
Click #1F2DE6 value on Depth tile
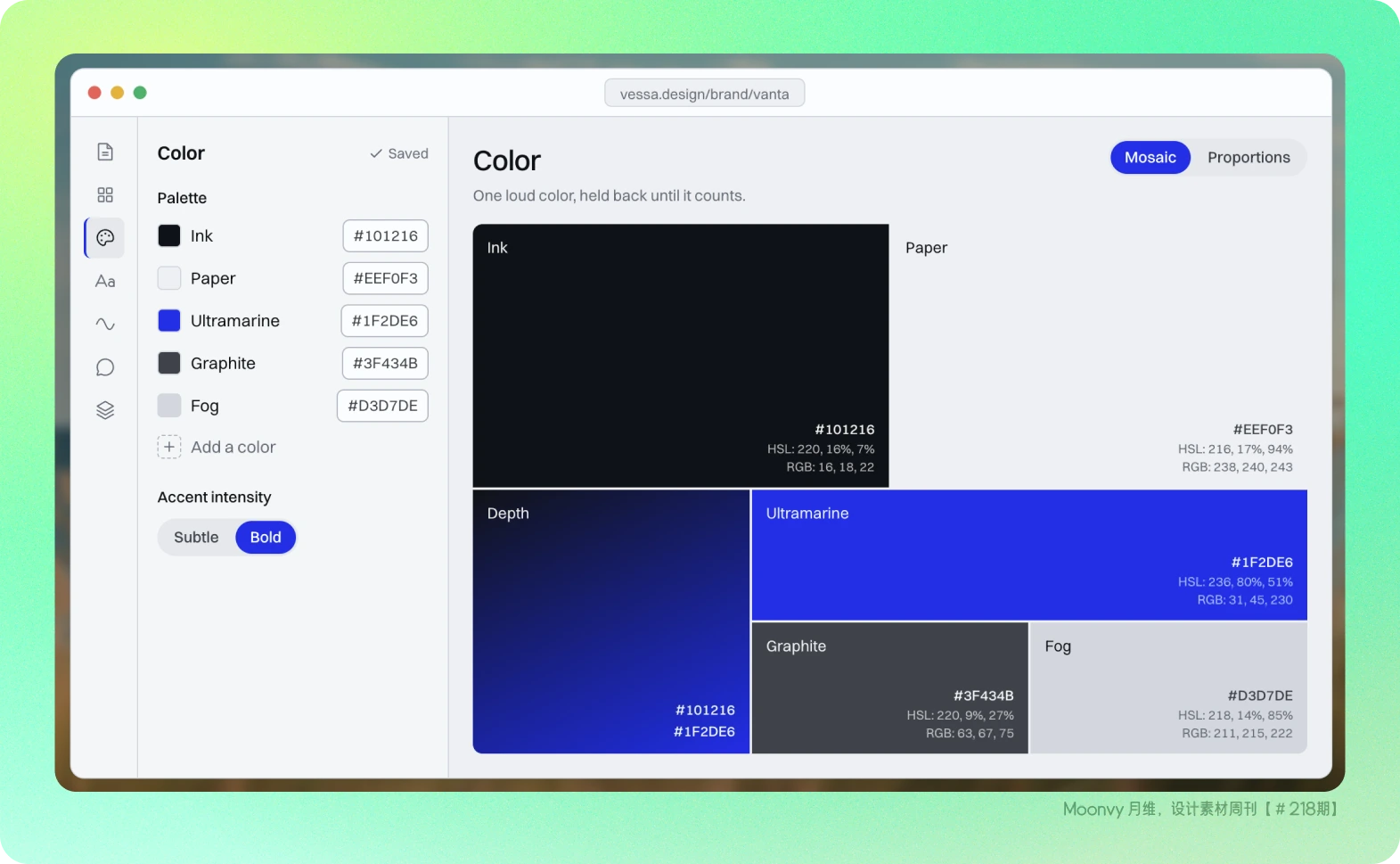704,731
